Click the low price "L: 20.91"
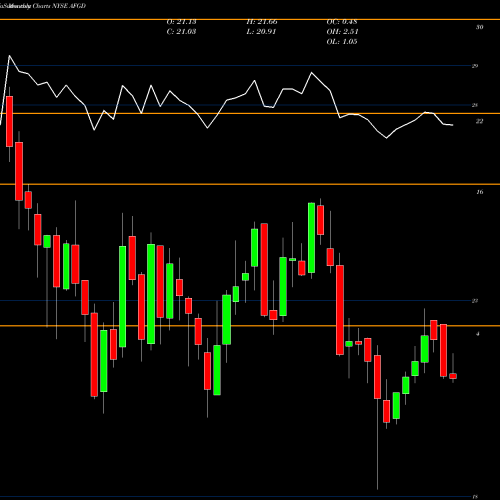 tap(261, 32)
